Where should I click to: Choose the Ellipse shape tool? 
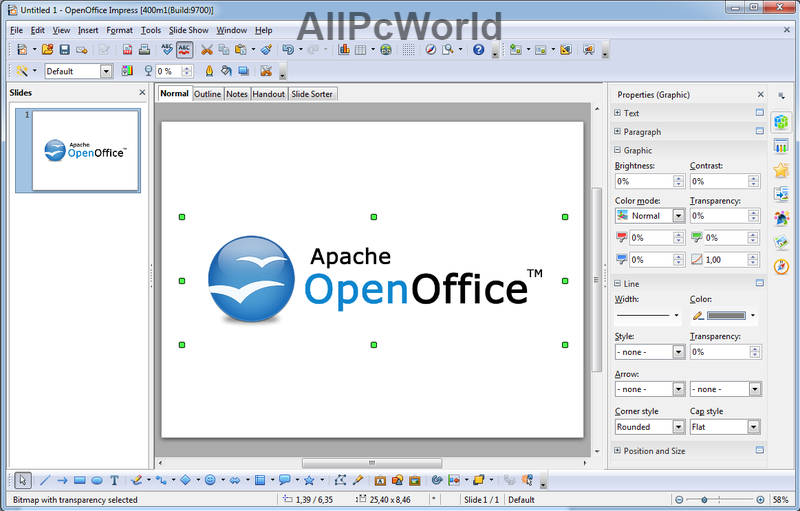[x=97, y=480]
